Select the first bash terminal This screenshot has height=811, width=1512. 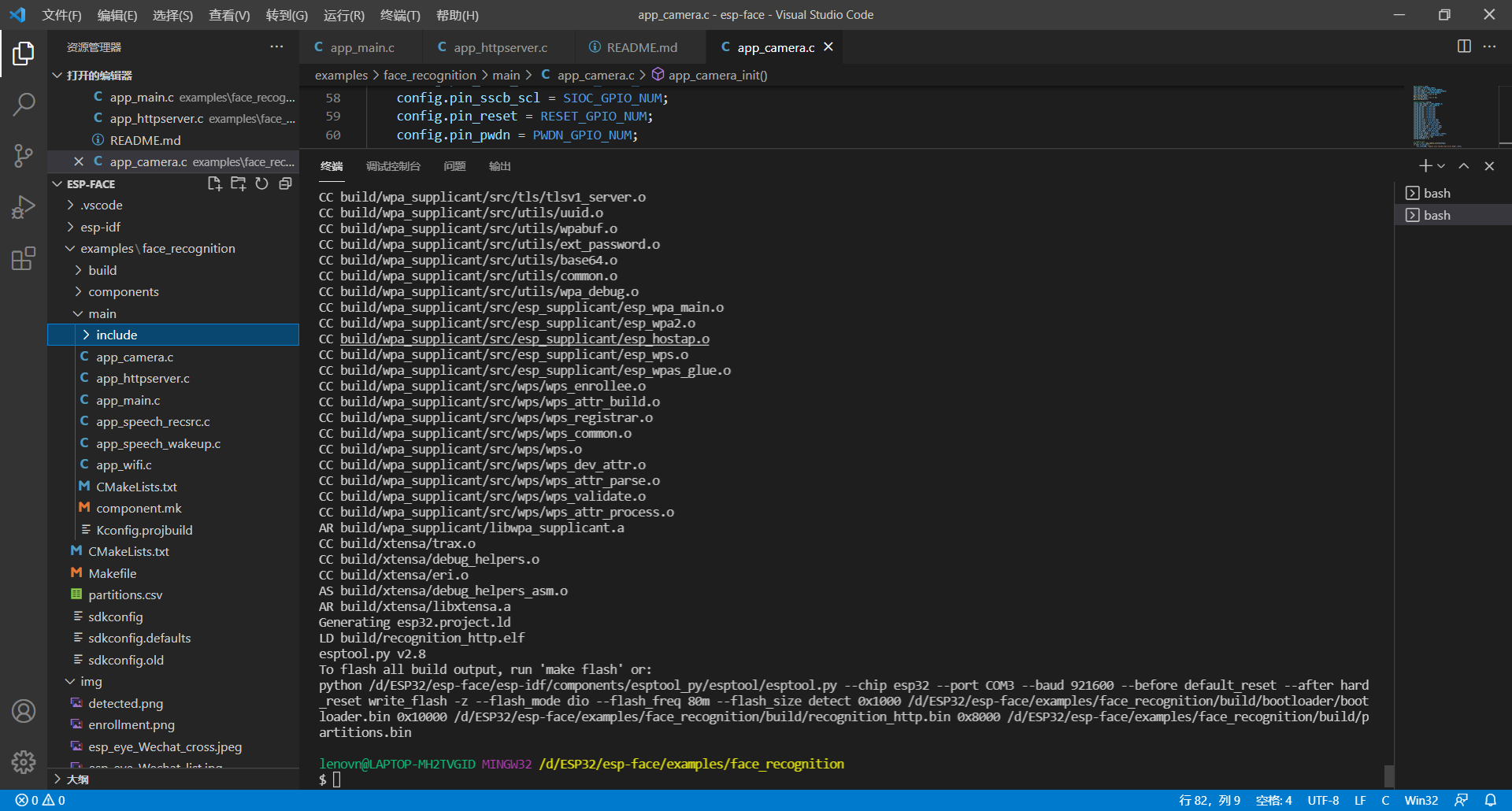click(x=1453, y=193)
